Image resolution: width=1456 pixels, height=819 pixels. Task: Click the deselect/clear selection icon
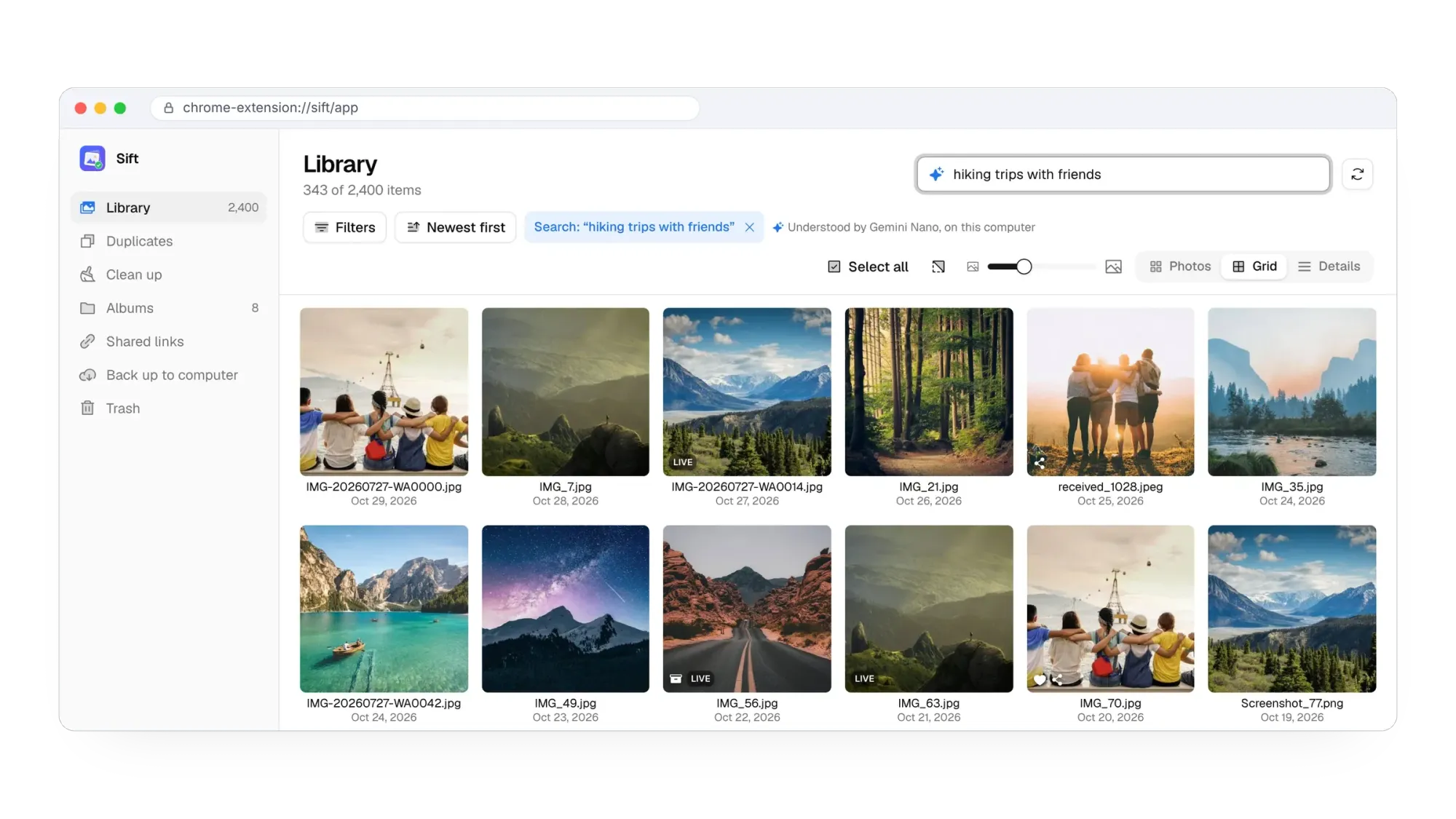(938, 266)
